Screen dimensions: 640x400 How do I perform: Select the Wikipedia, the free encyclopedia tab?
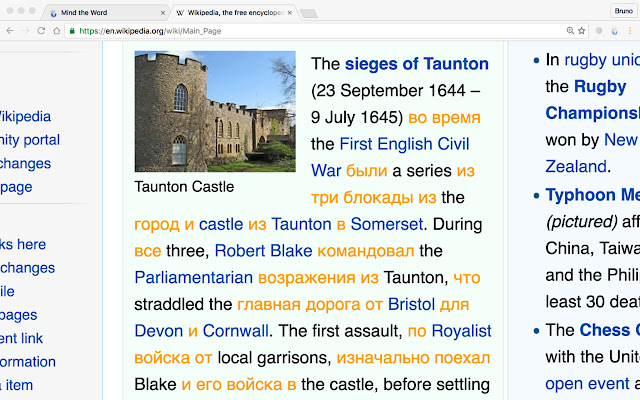pos(233,13)
